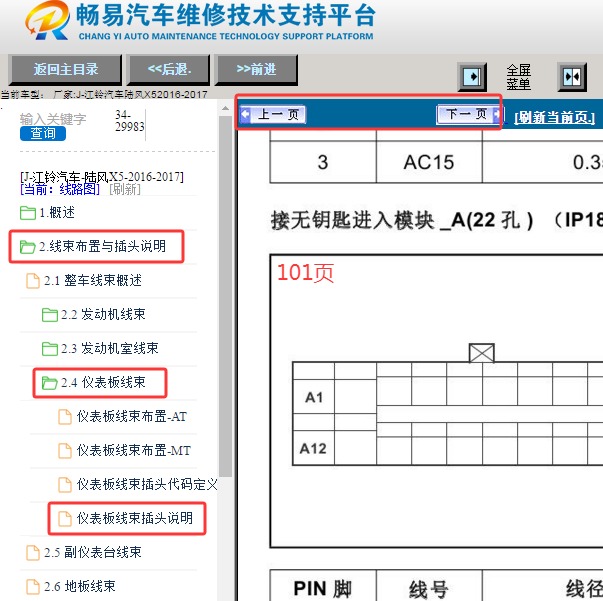This screenshot has height=601, width=603.
Task: Open the 全屏菜单 link
Action: [518, 77]
